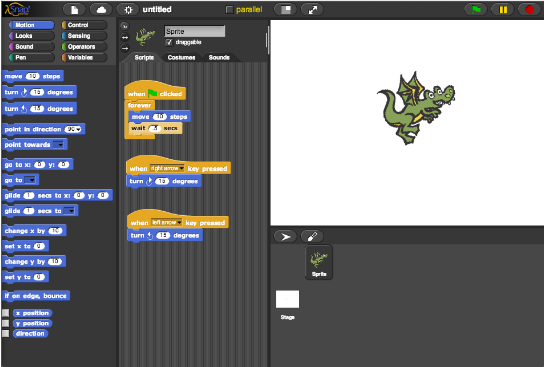Toggle stage size with the normal-stage icon
Image resolution: width=544 pixels, height=367 pixels.
click(286, 9)
